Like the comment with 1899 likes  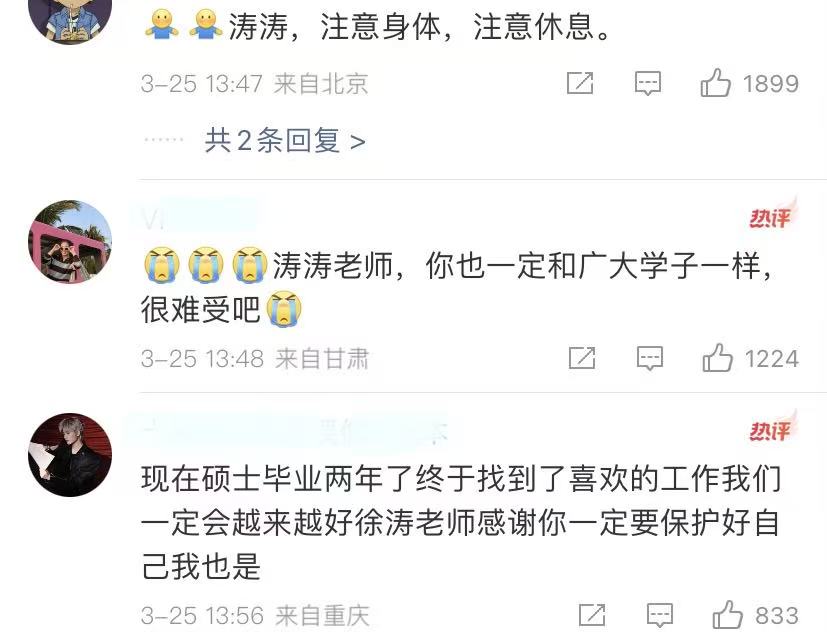(715, 82)
